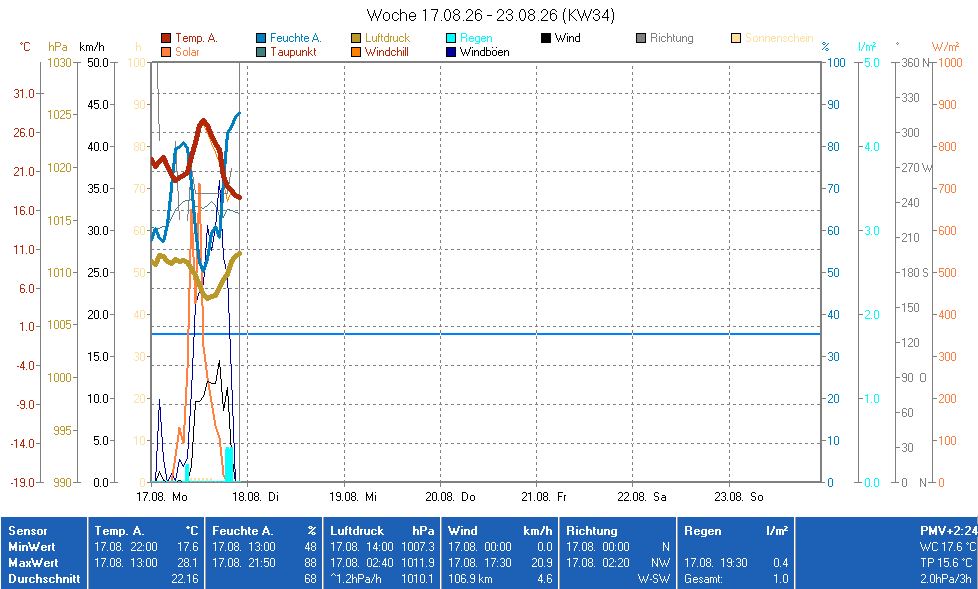Click the average temperature value '22.16'

click(185, 579)
